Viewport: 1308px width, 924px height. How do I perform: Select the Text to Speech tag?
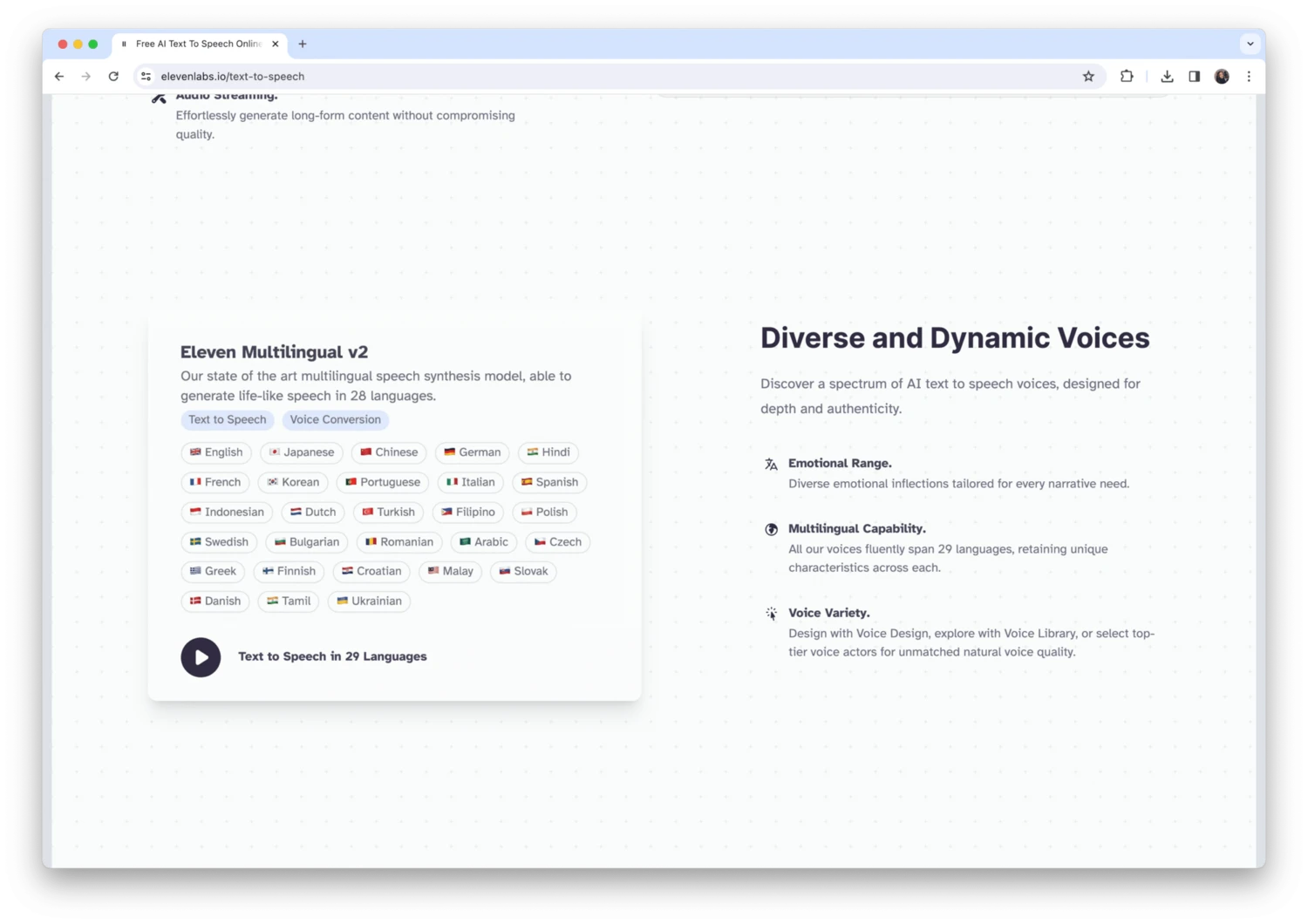pos(227,420)
